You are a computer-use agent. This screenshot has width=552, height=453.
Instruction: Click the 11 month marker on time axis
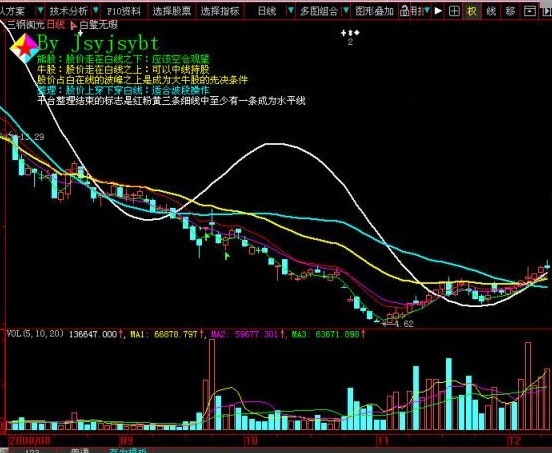pyautogui.click(x=382, y=440)
